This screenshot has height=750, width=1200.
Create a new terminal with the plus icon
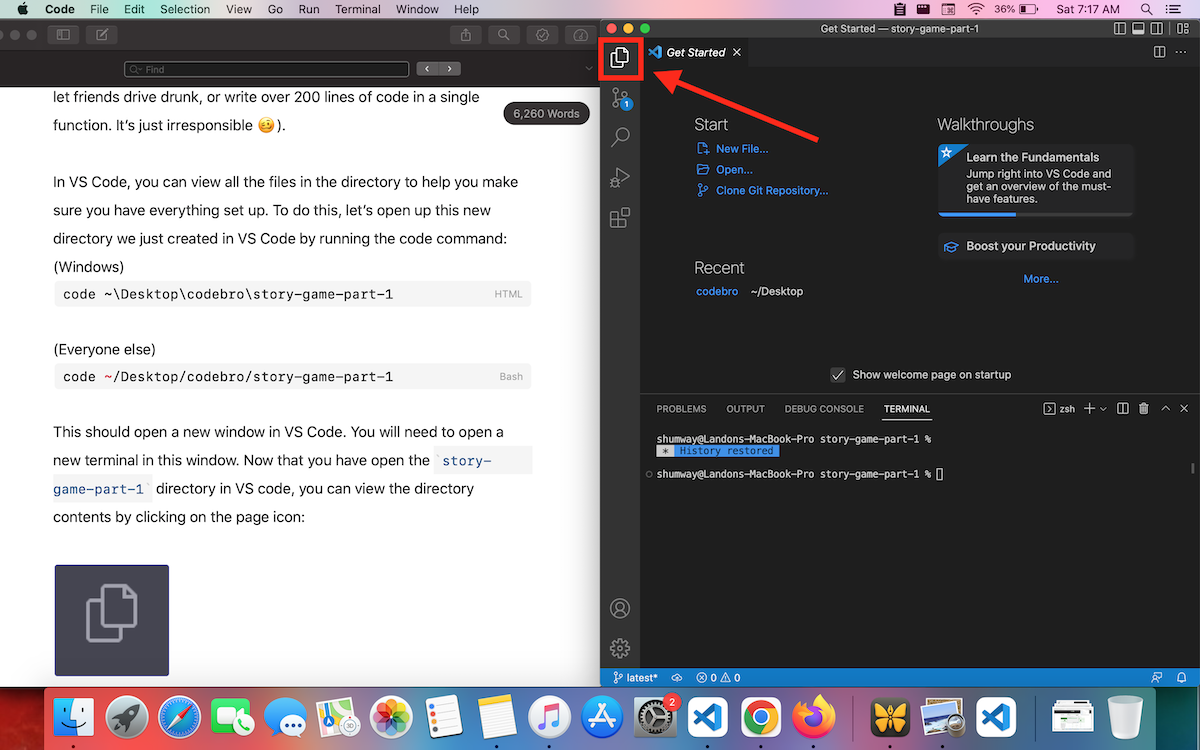pos(1090,409)
